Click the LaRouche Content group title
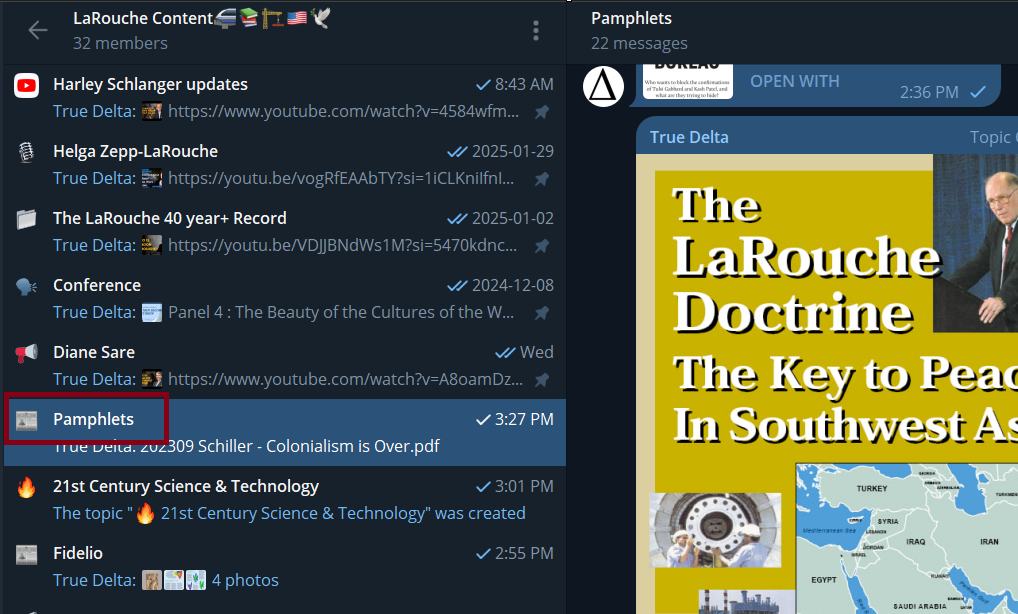The image size is (1018, 614). (x=143, y=18)
